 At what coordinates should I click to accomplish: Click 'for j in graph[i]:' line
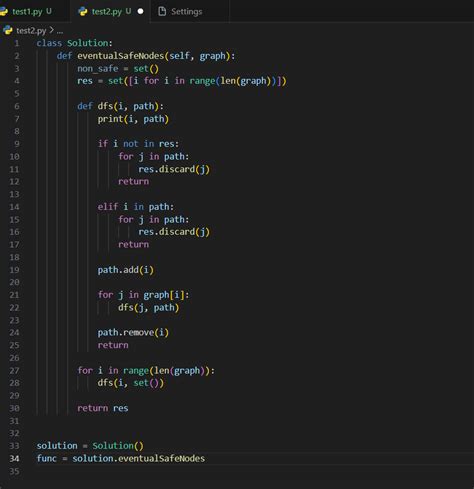coord(143,295)
